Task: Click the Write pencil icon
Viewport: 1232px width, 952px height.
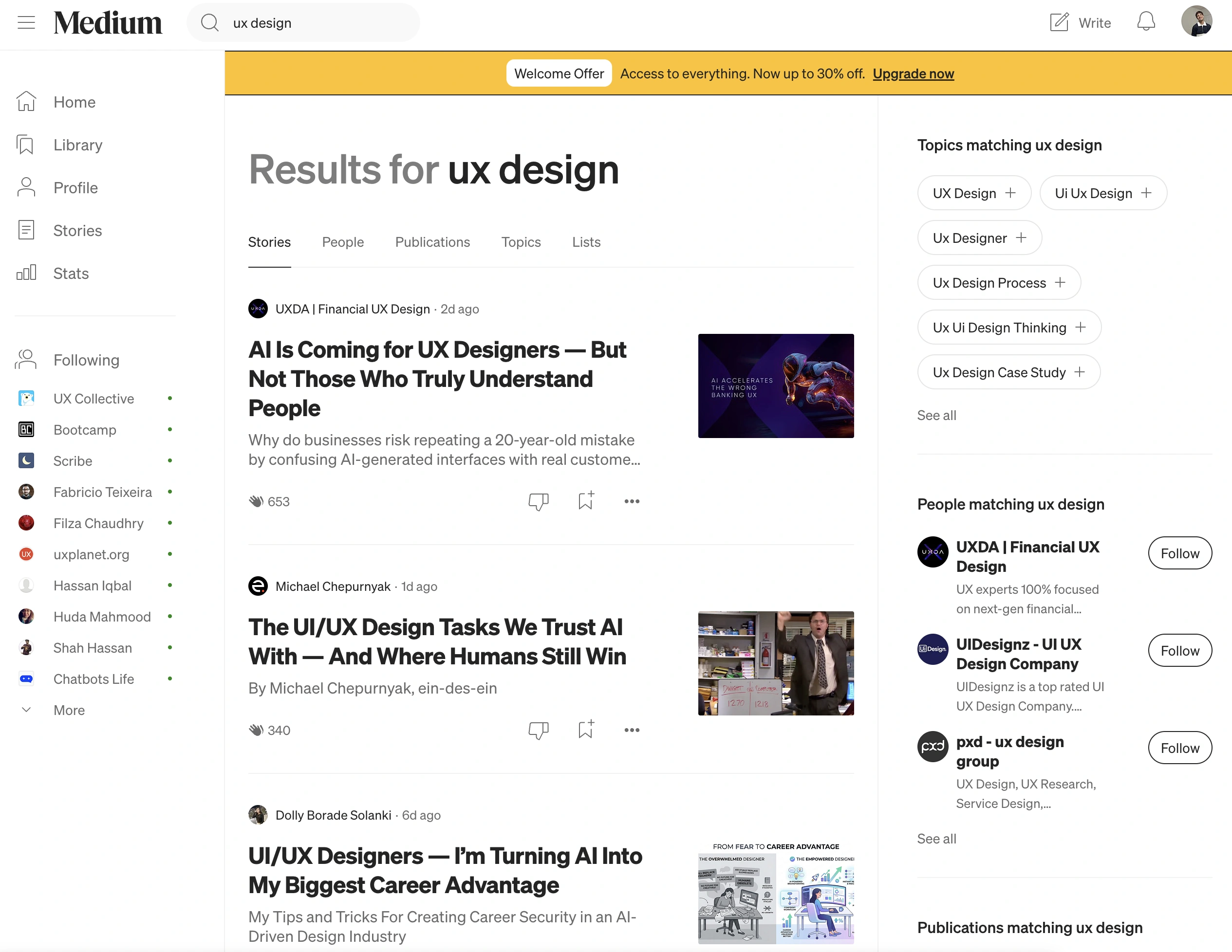Action: [1059, 22]
